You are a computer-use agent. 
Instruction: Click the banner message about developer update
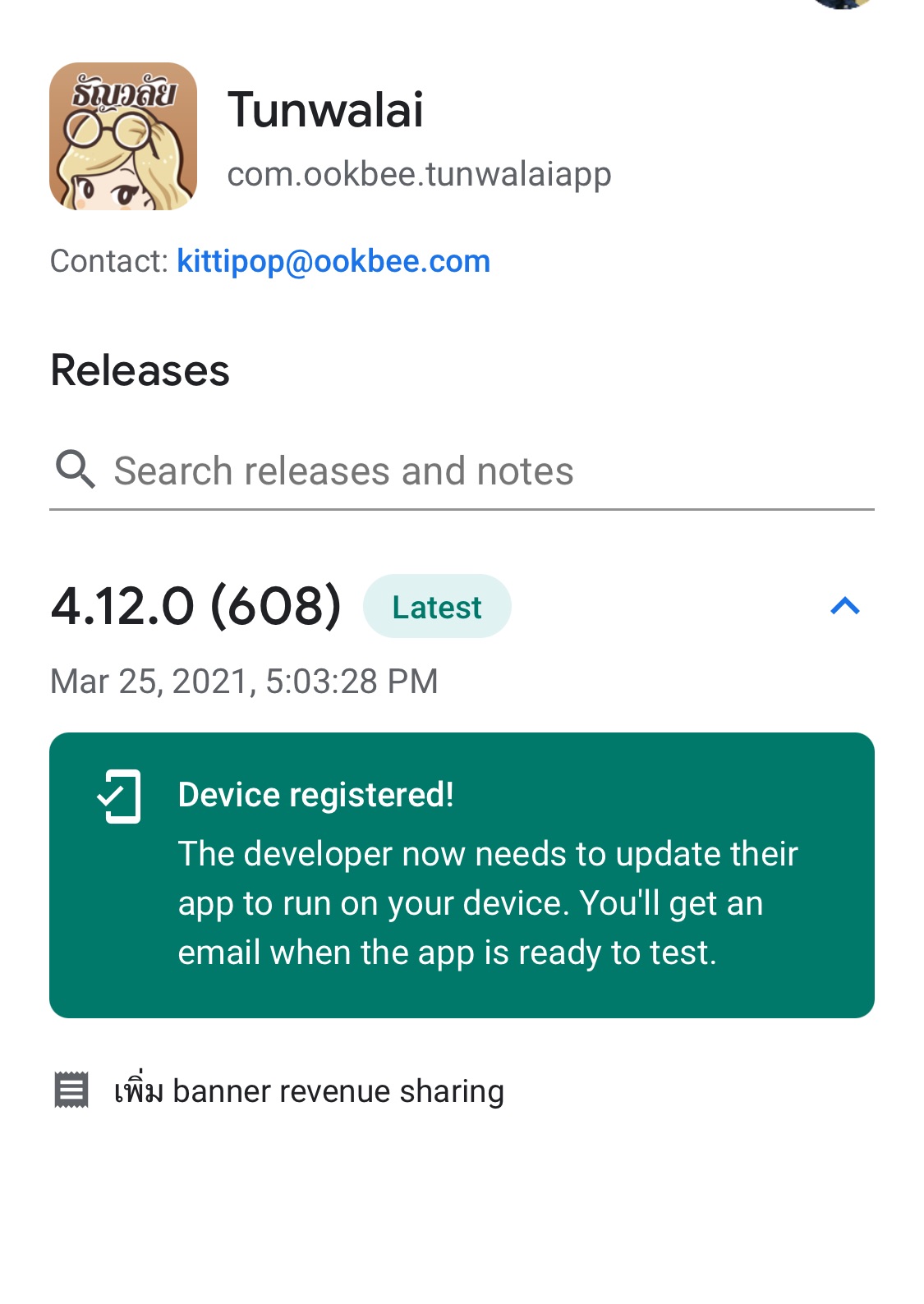(488, 903)
